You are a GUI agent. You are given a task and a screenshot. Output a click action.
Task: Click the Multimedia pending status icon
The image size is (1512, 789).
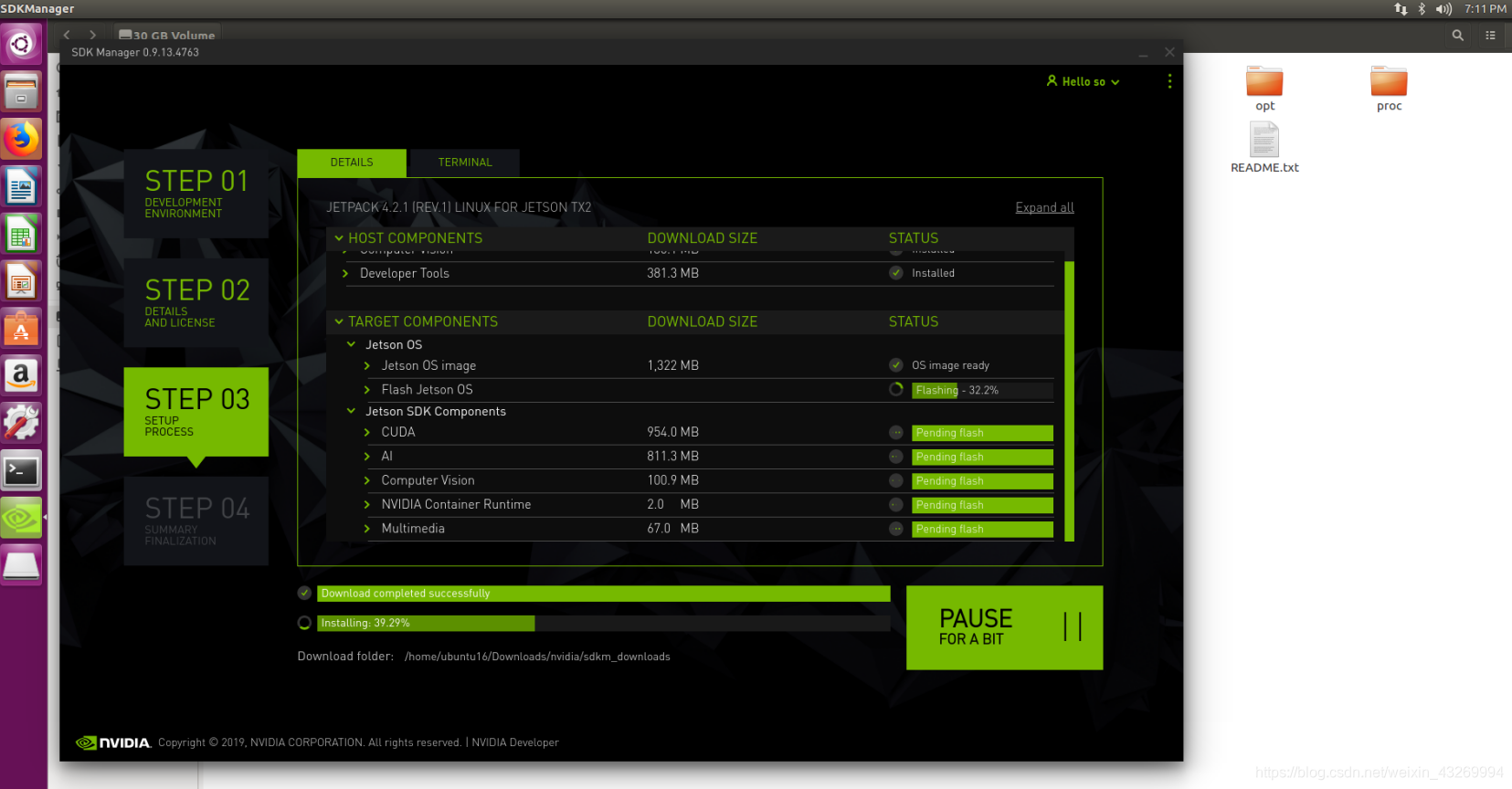[896, 529]
